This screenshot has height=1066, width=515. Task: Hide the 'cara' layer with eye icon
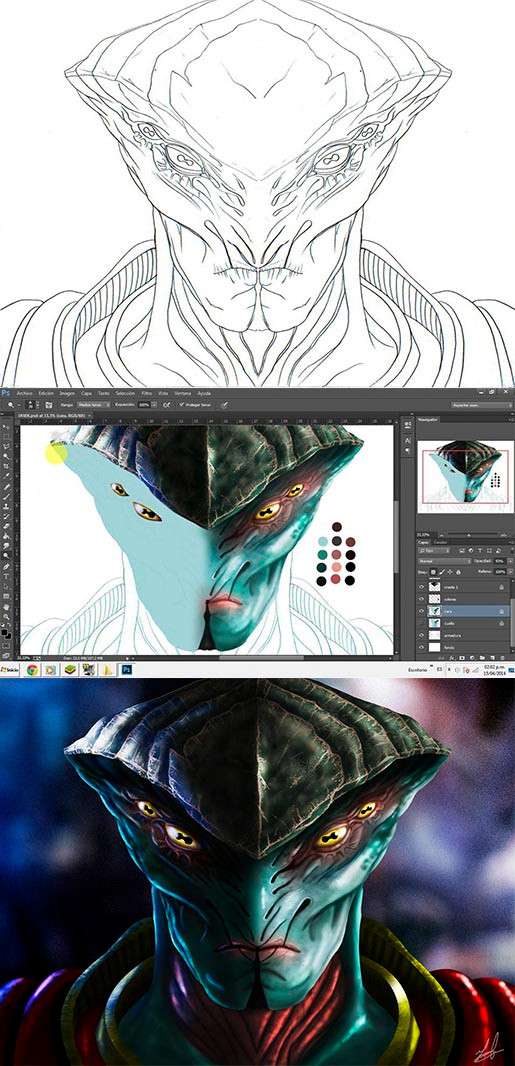pos(421,611)
